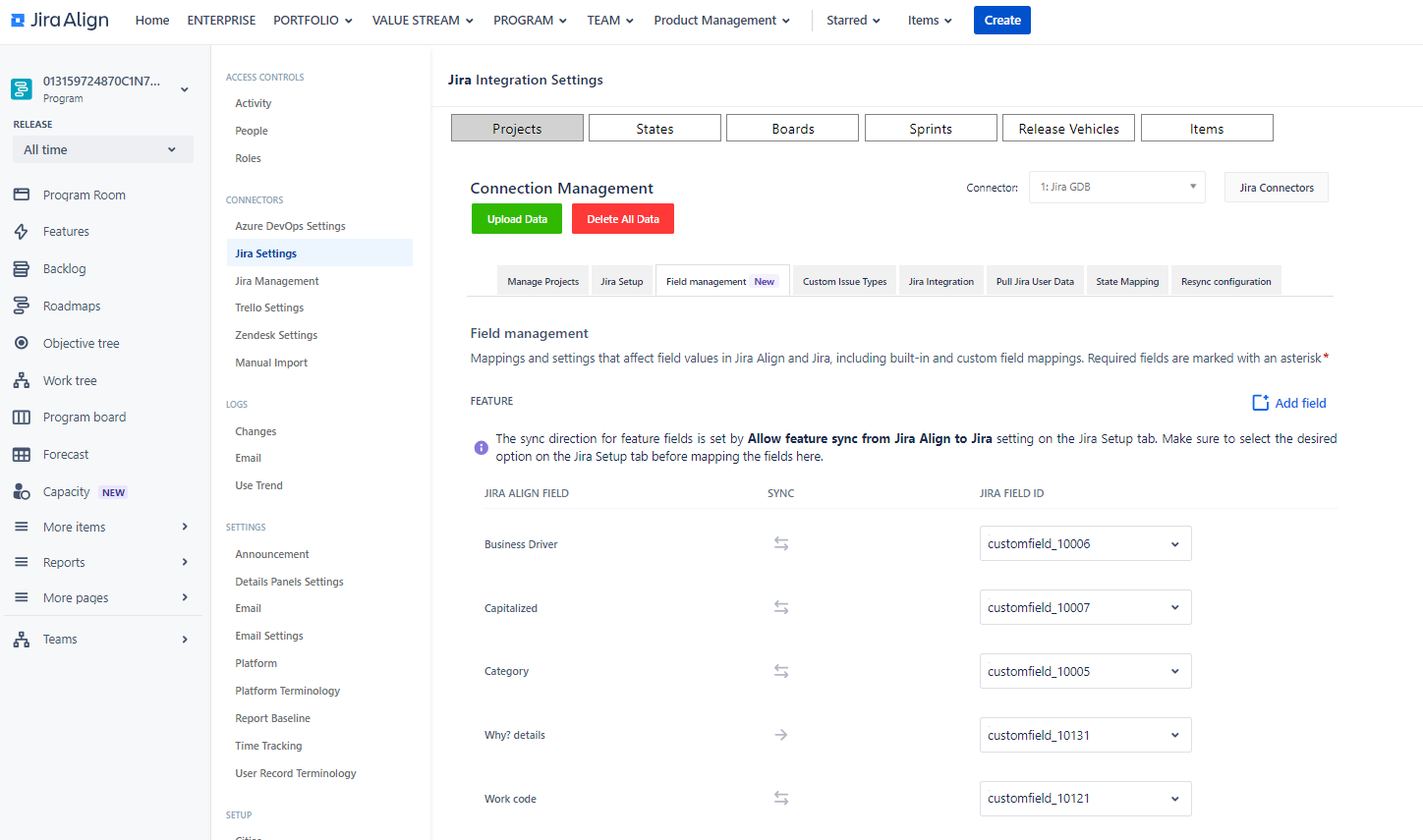Image resolution: width=1423 pixels, height=840 pixels.
Task: Click the Reports list icon
Action: [x=22, y=562]
